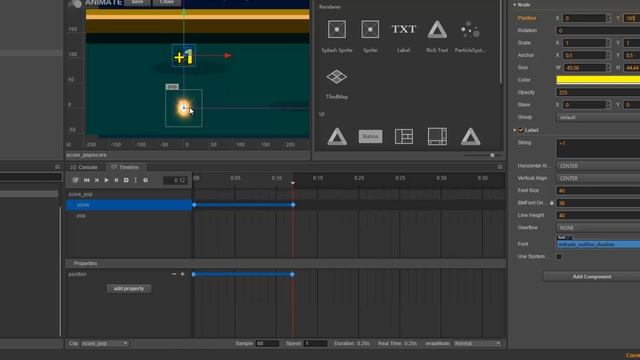This screenshot has height=360, width=640.
Task: Step forward one animation frame
Action: (x=116, y=180)
